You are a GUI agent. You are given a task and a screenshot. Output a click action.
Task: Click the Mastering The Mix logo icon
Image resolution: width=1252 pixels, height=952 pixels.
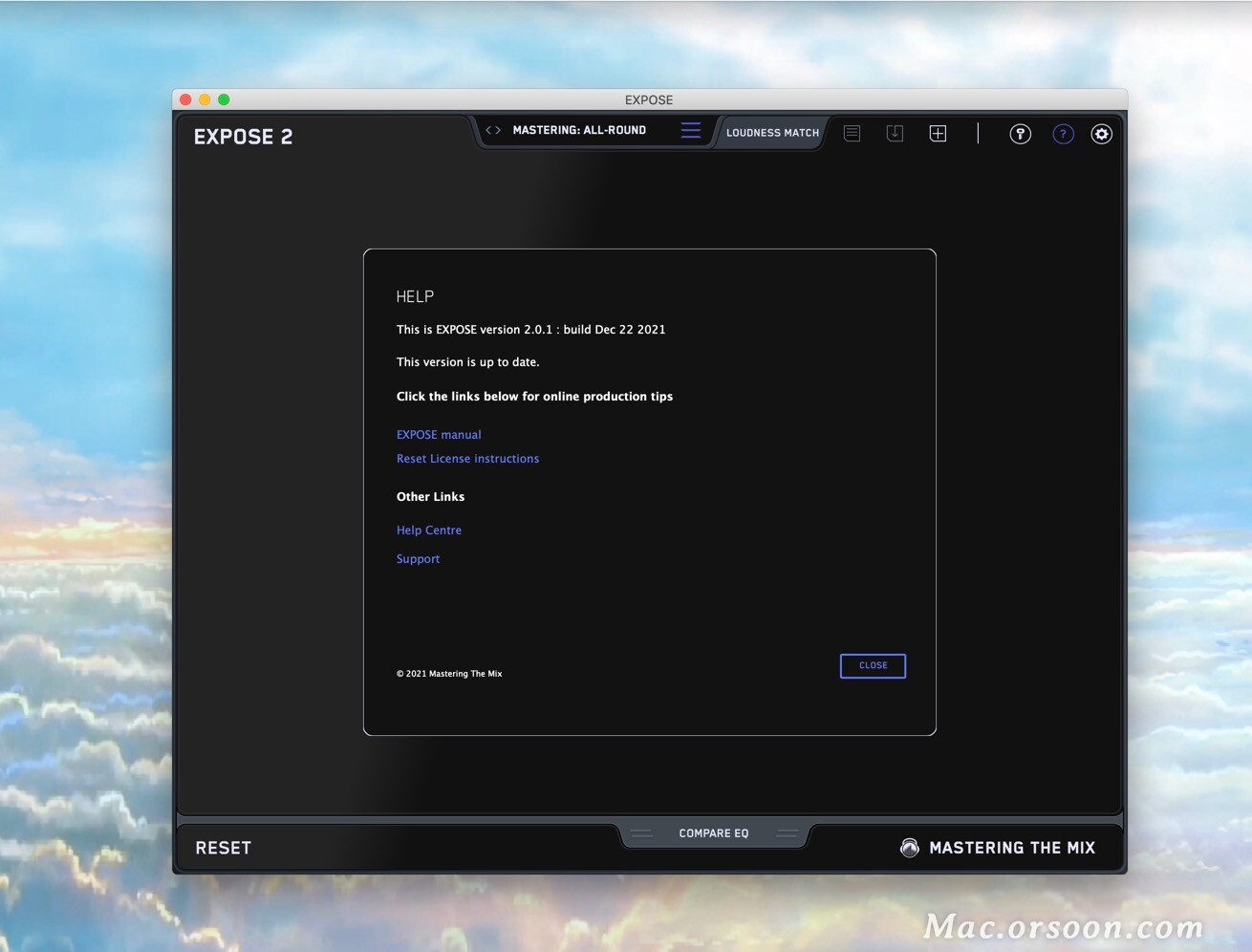click(x=910, y=848)
